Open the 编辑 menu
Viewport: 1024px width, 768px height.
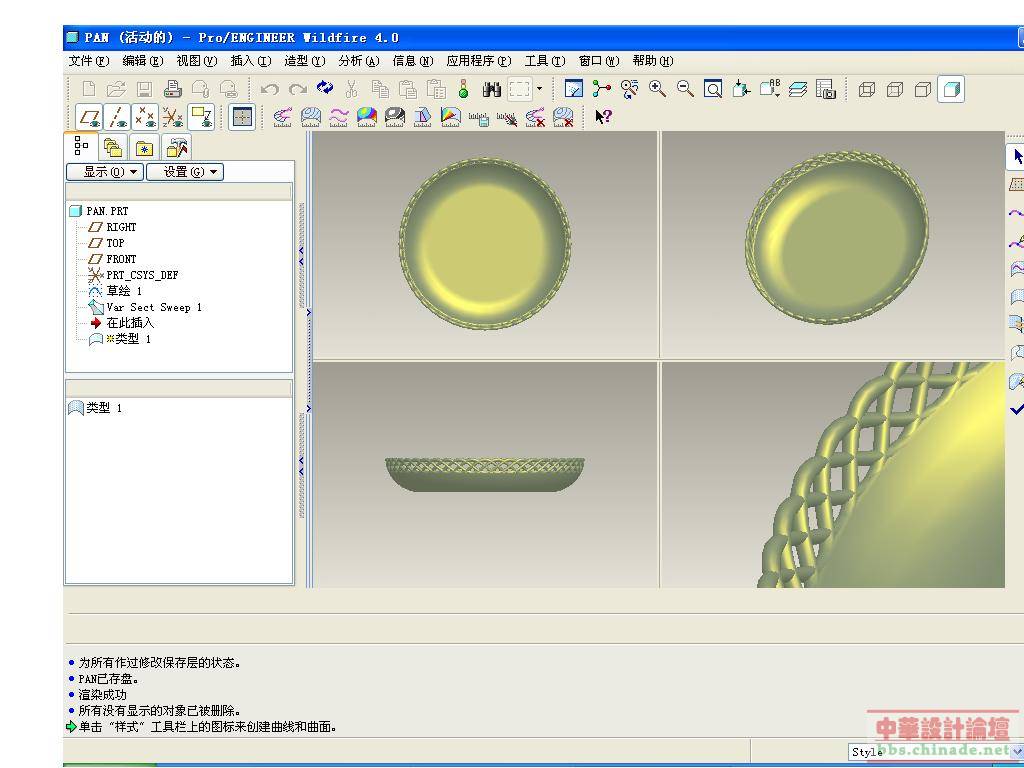[x=142, y=61]
